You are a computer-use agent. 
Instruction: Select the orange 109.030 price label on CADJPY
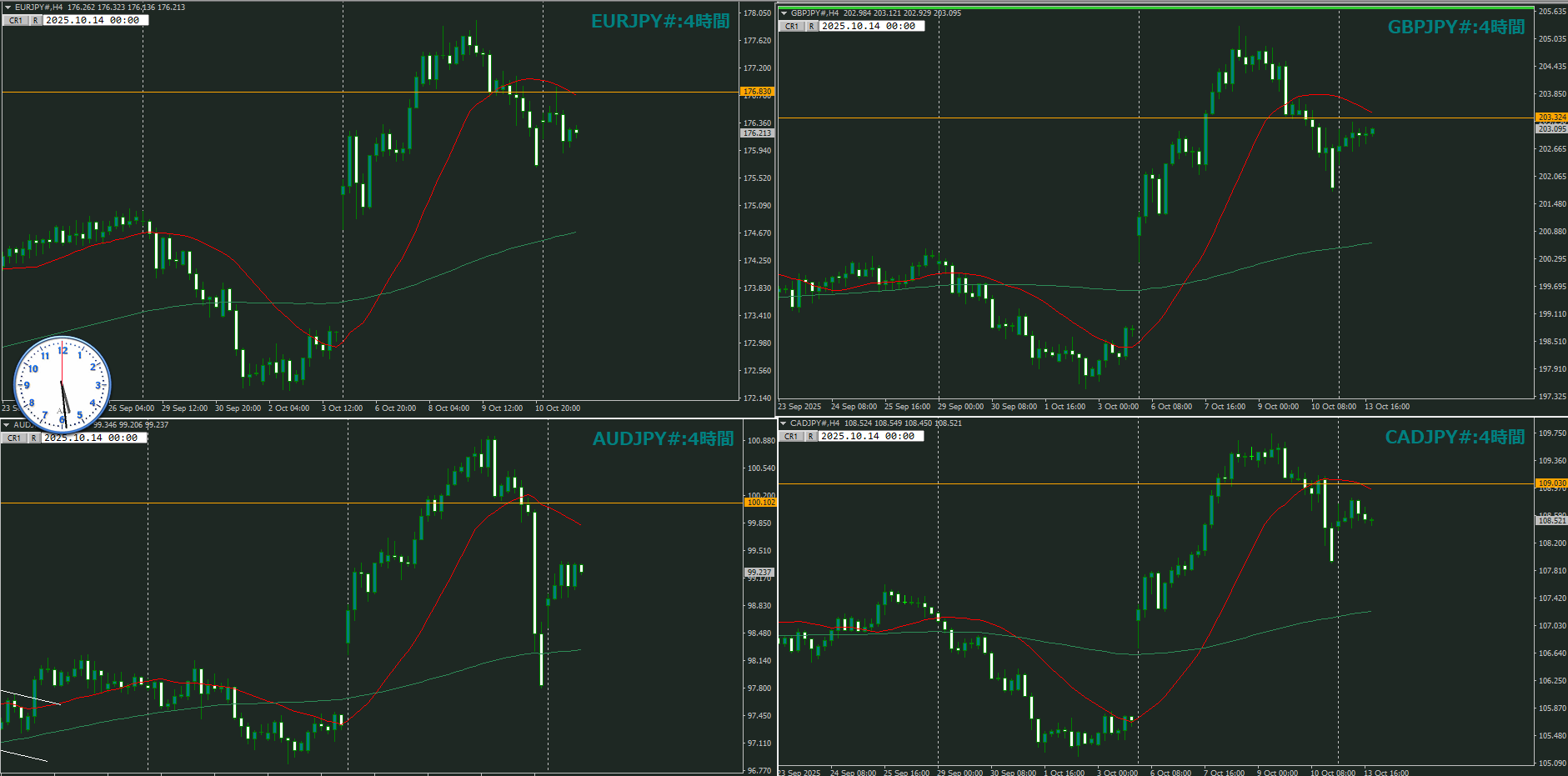tap(1551, 483)
